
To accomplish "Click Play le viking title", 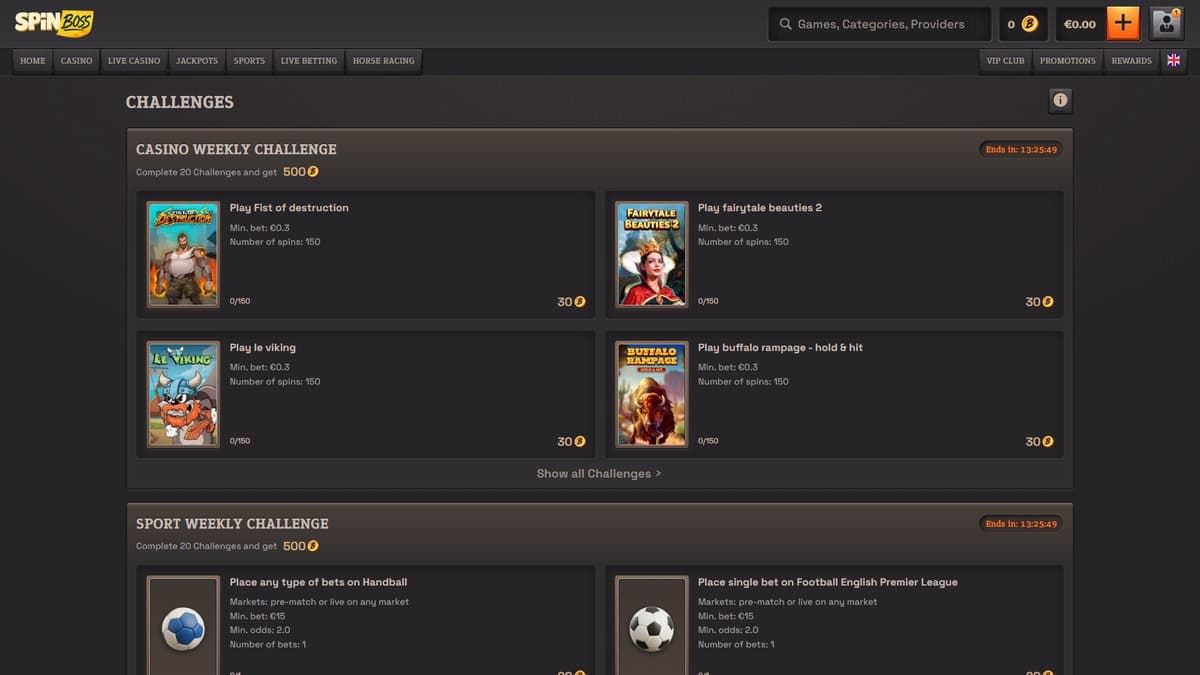I will (263, 348).
